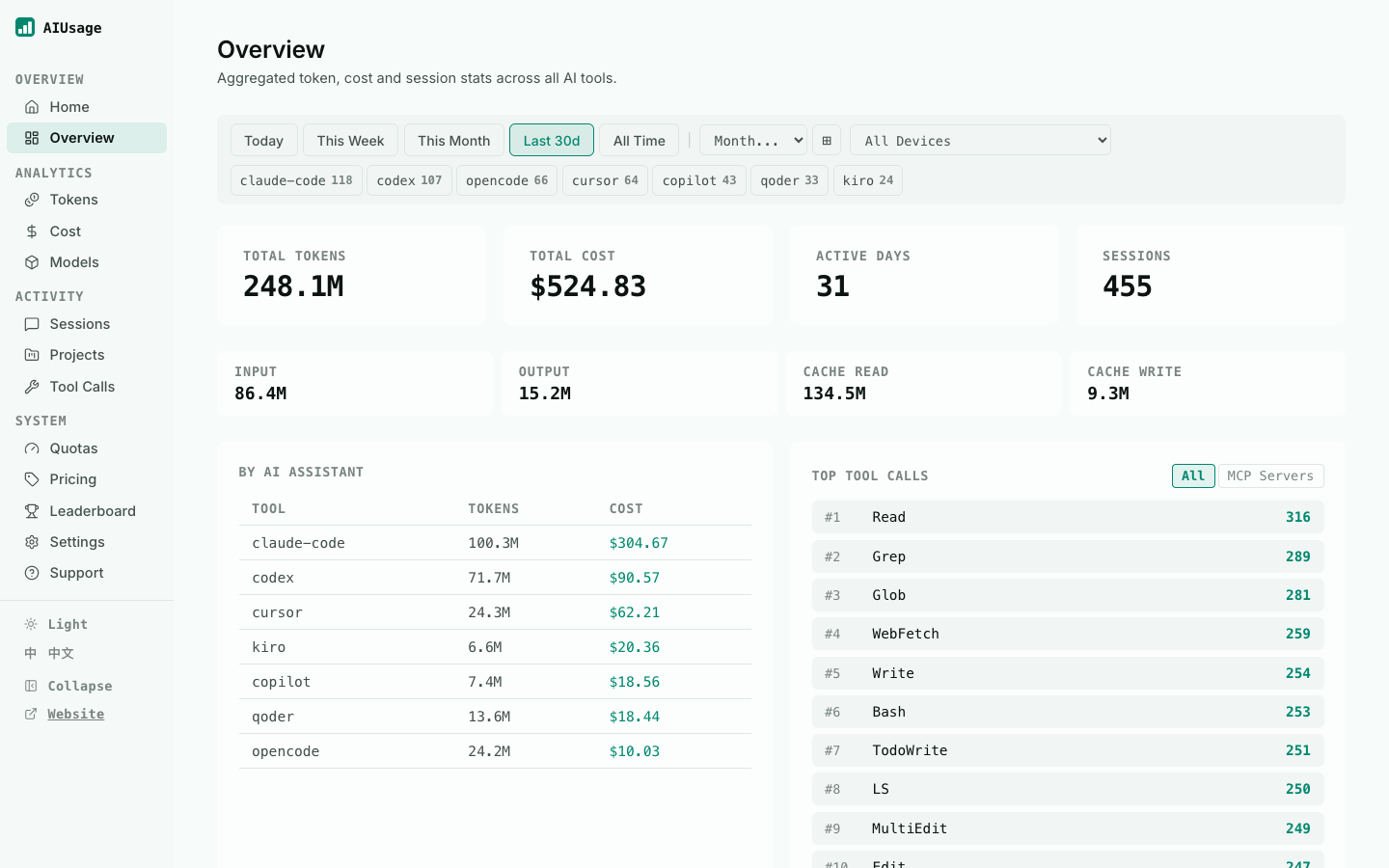
Task: Expand the All Devices dropdown
Action: 980,141
